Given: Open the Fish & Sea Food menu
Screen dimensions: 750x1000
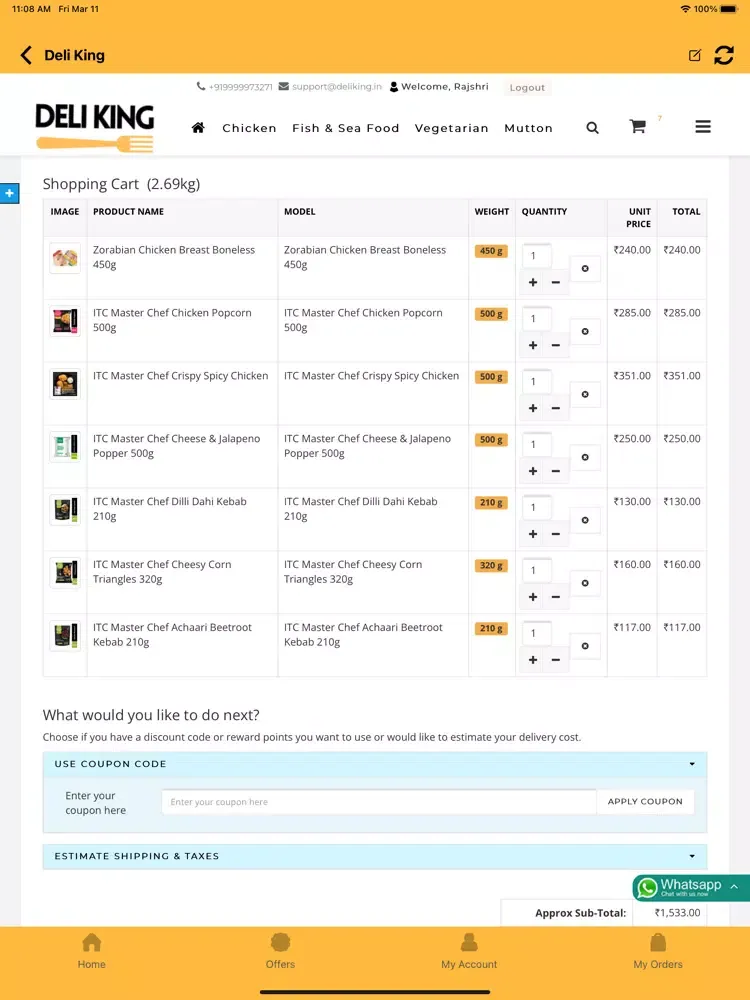Looking at the screenshot, I should [x=346, y=128].
